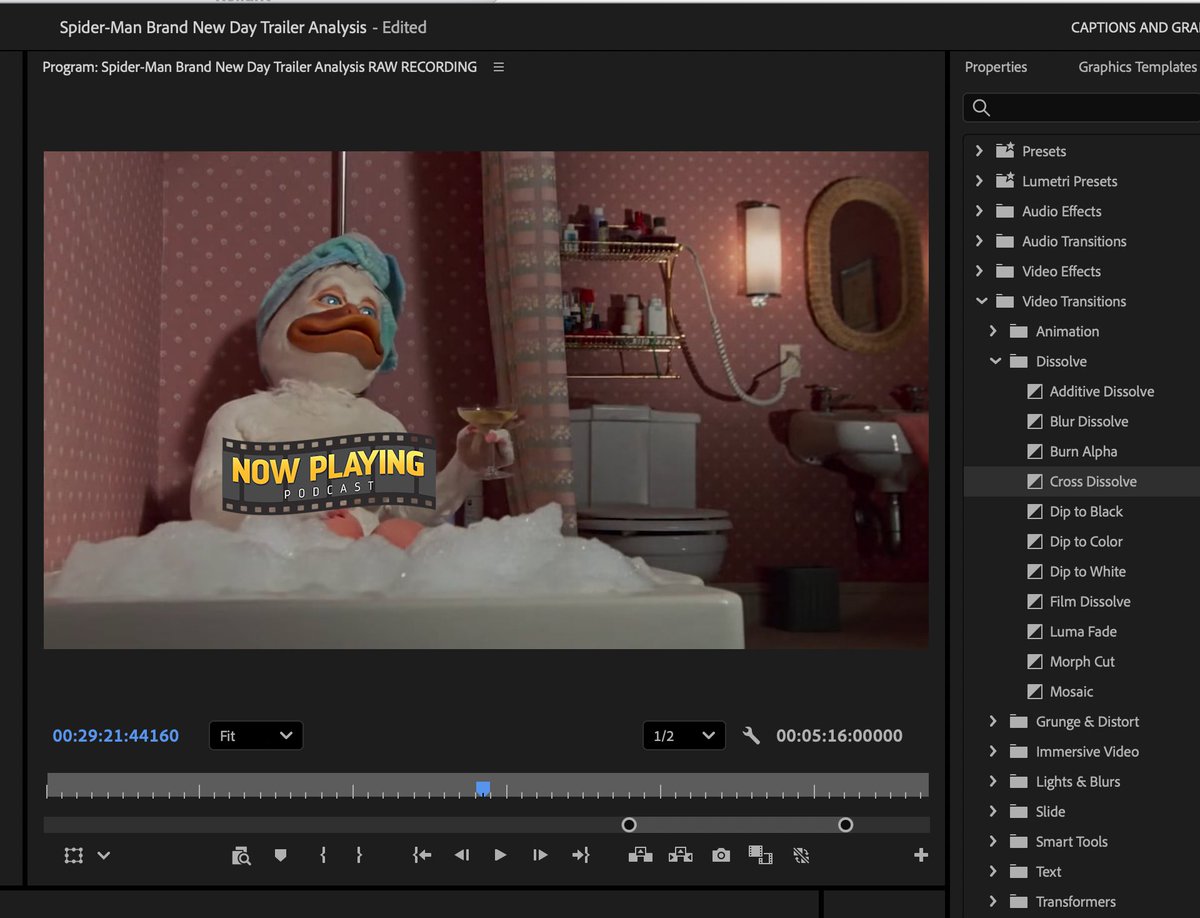Click the search magnifier icon in Effects
This screenshot has height=918, width=1200.
pyautogui.click(x=981, y=108)
